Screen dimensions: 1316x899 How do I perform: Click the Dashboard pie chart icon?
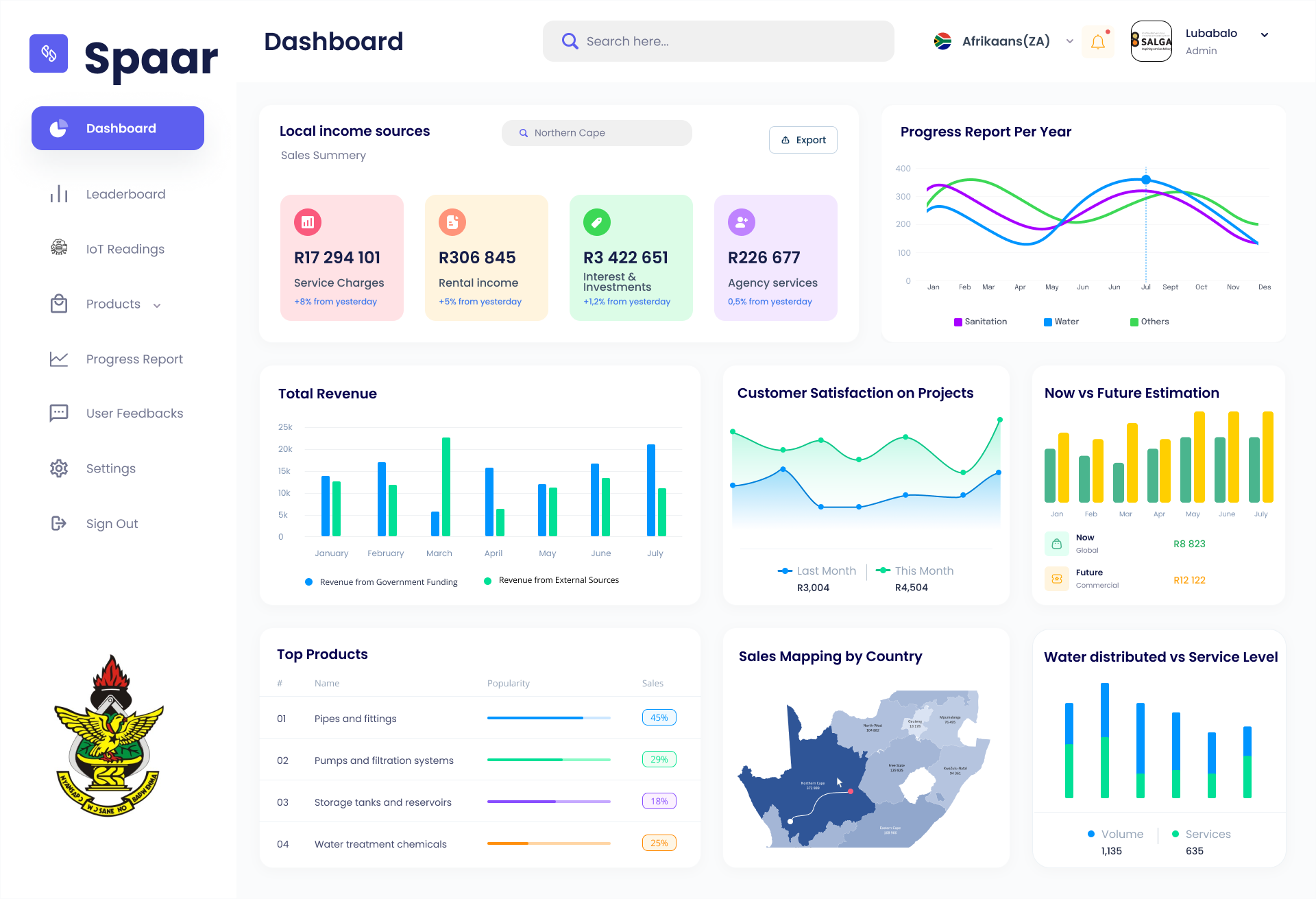59,128
